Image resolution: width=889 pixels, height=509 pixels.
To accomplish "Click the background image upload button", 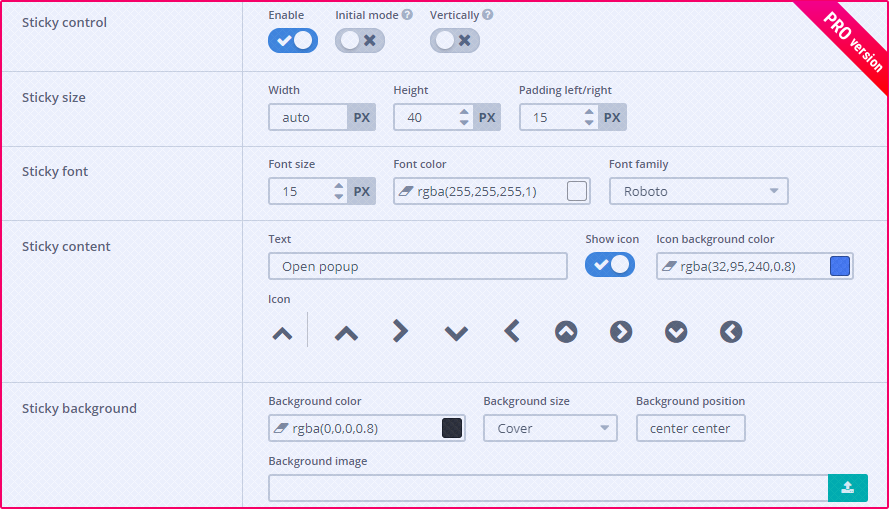I will [847, 488].
